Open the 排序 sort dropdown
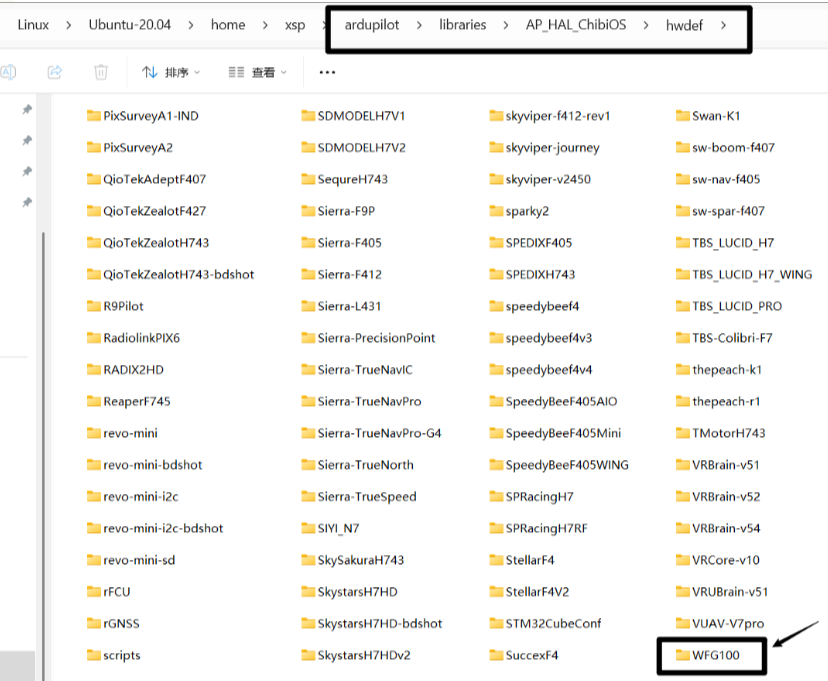828x681 pixels. [171, 72]
